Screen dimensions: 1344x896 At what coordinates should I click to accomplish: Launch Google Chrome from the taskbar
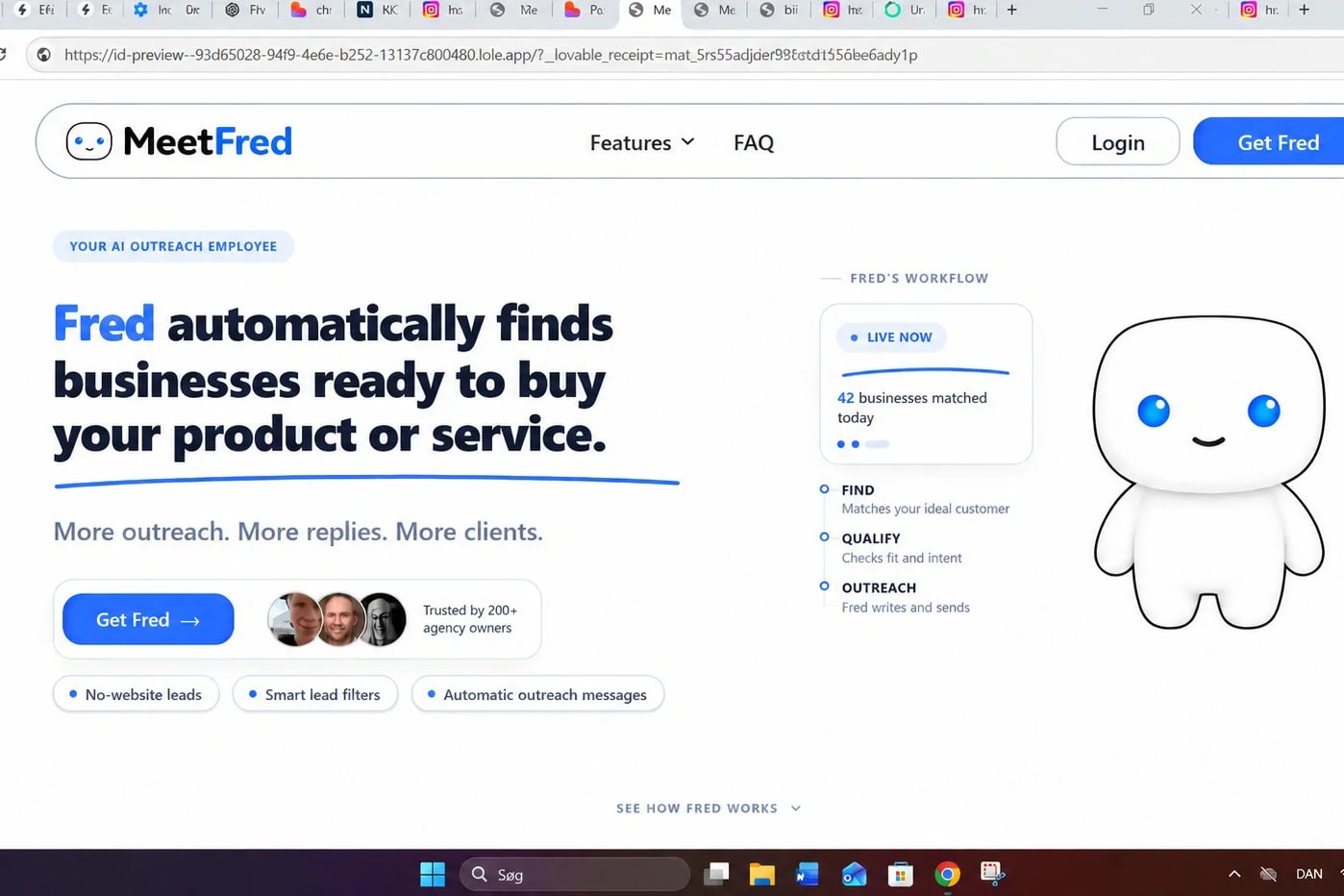[947, 874]
